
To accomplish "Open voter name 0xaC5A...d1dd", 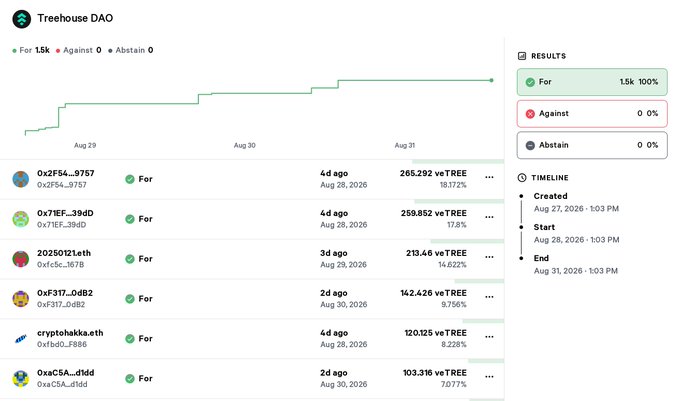I will [x=65, y=373].
